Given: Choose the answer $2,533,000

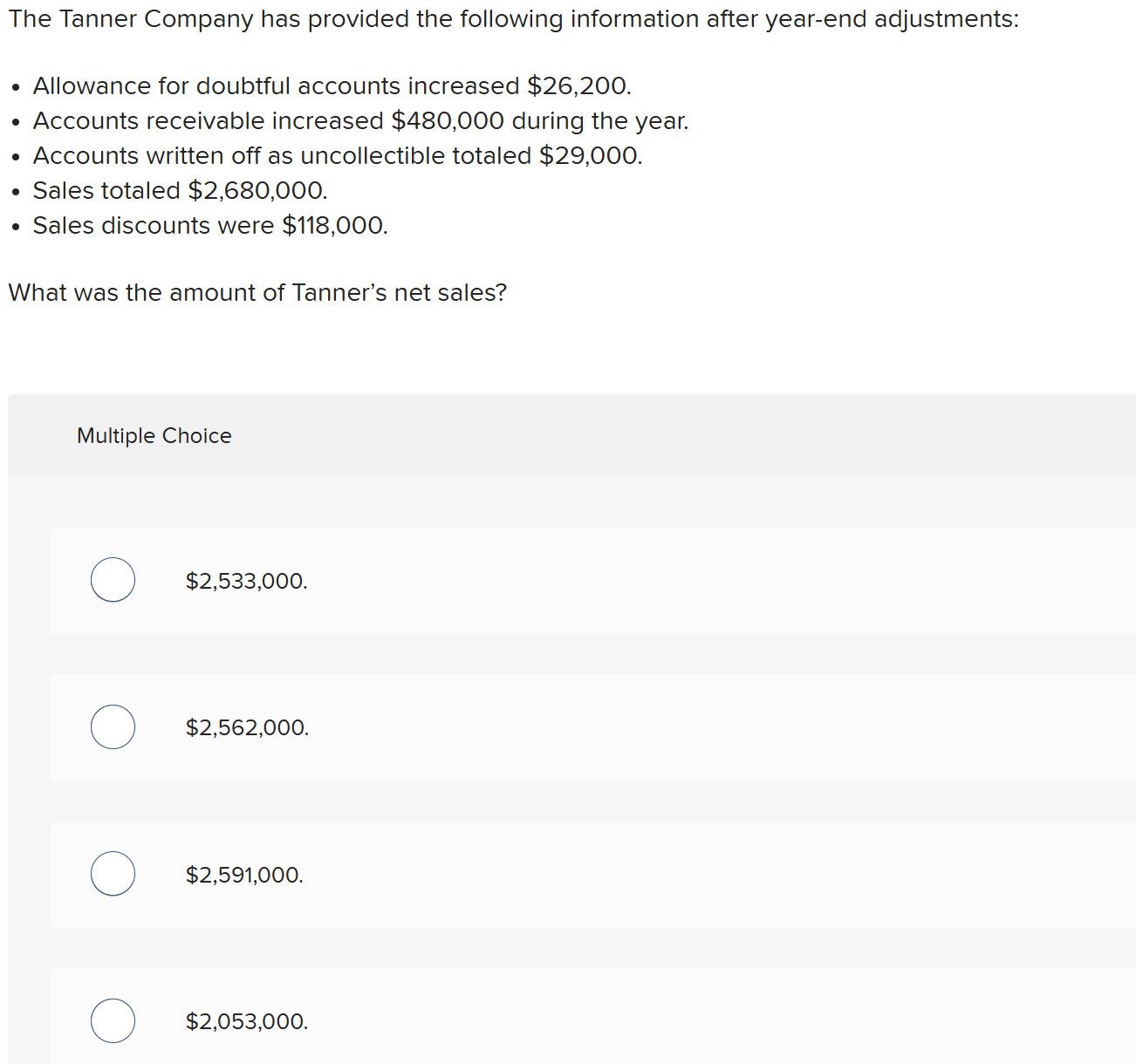Looking at the screenshot, I should click(x=246, y=580).
